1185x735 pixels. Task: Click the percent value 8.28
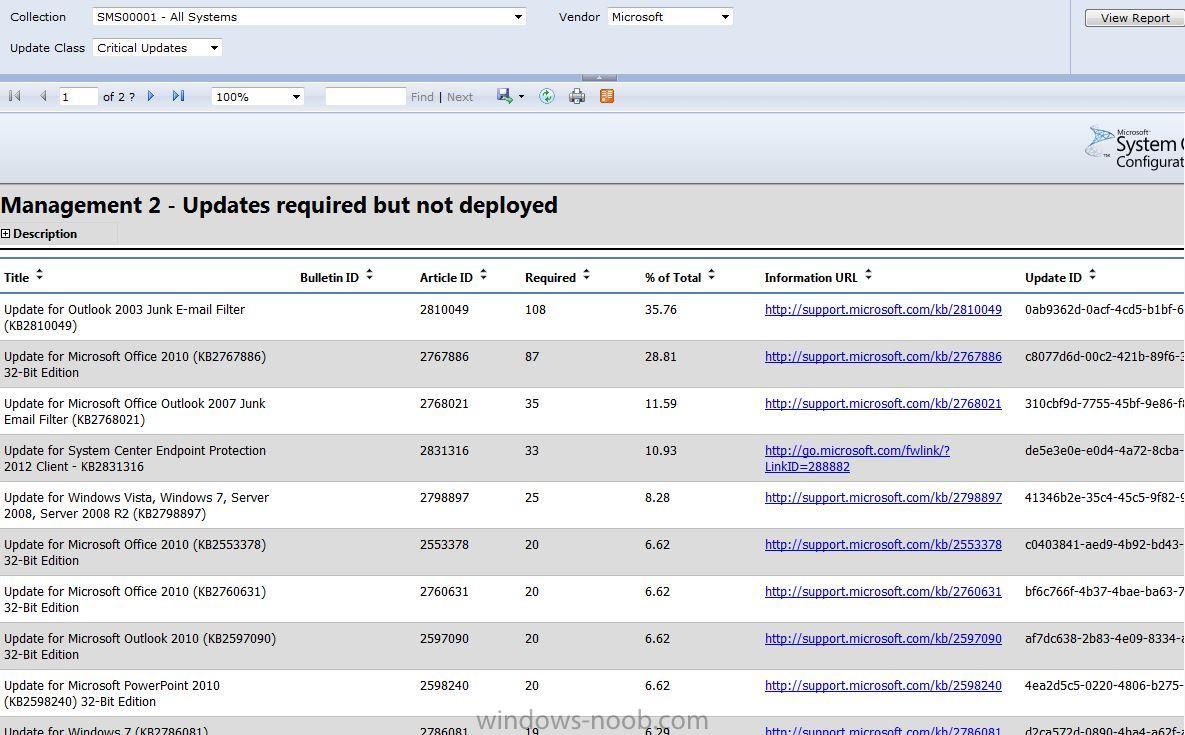click(x=657, y=498)
